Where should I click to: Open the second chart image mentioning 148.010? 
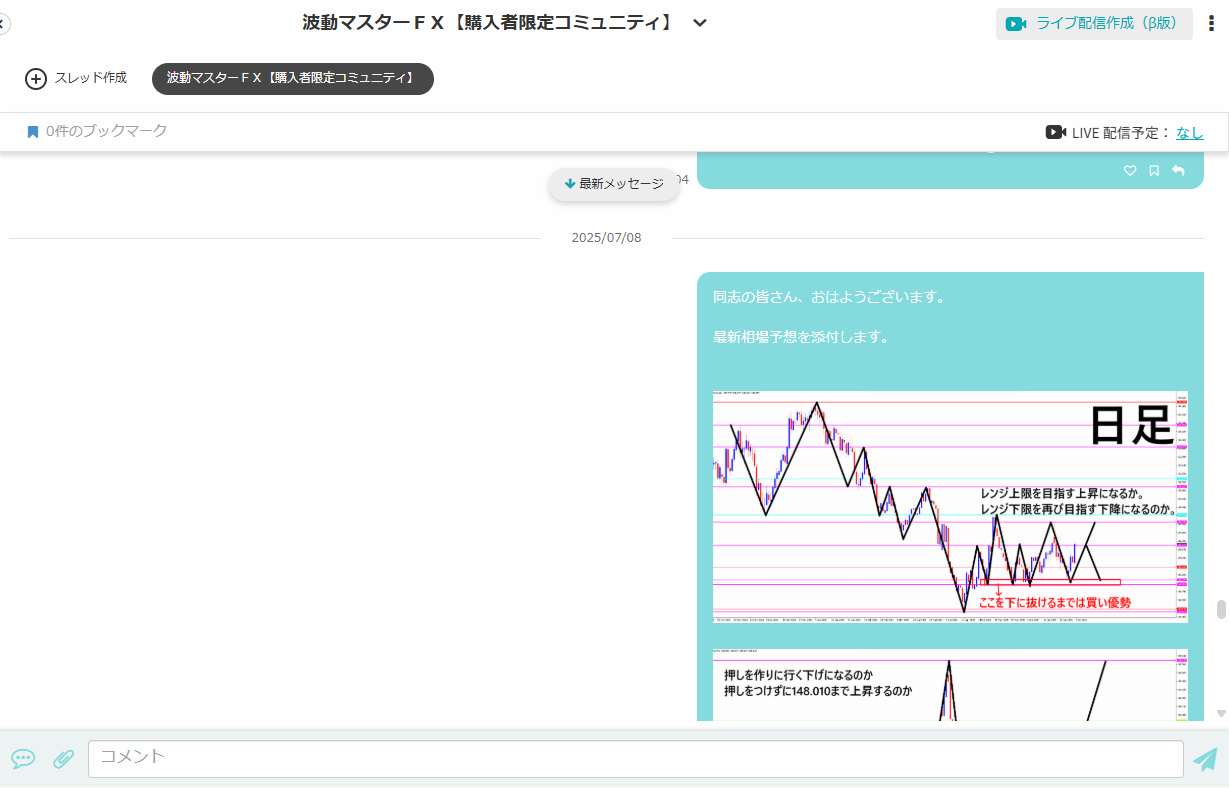coord(950,685)
